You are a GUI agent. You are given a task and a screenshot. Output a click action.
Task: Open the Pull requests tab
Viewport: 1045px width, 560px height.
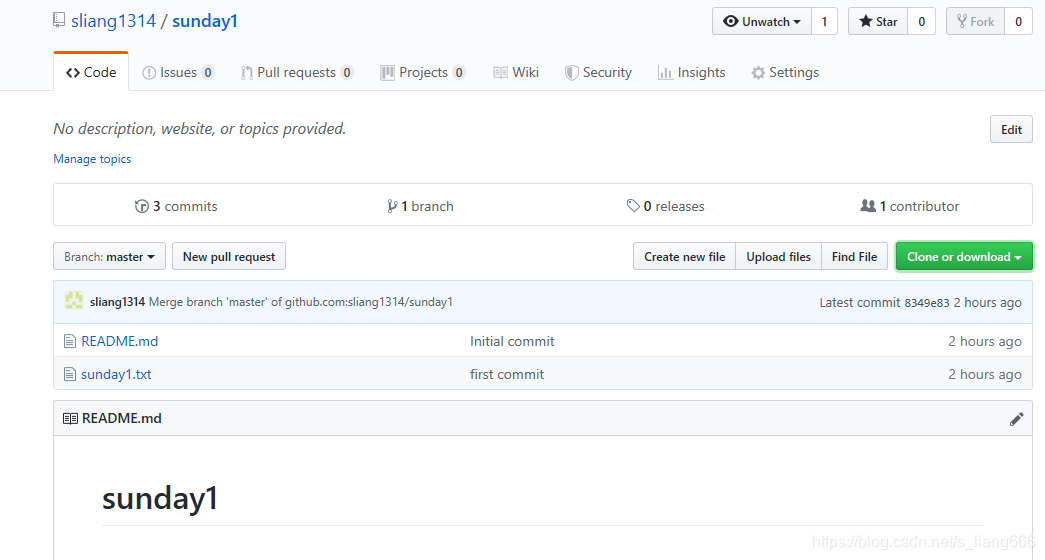[297, 72]
